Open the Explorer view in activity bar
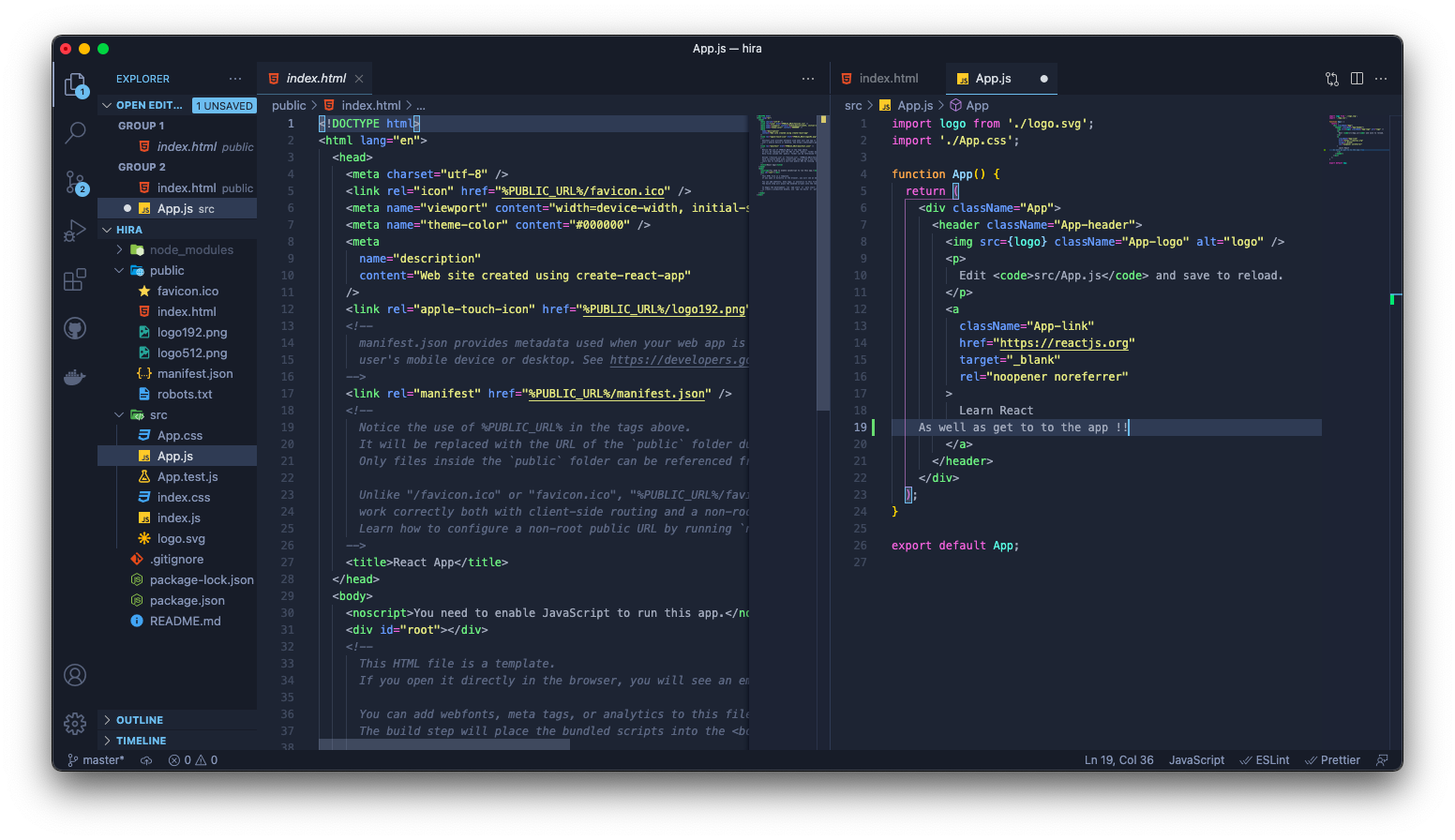 point(75,85)
